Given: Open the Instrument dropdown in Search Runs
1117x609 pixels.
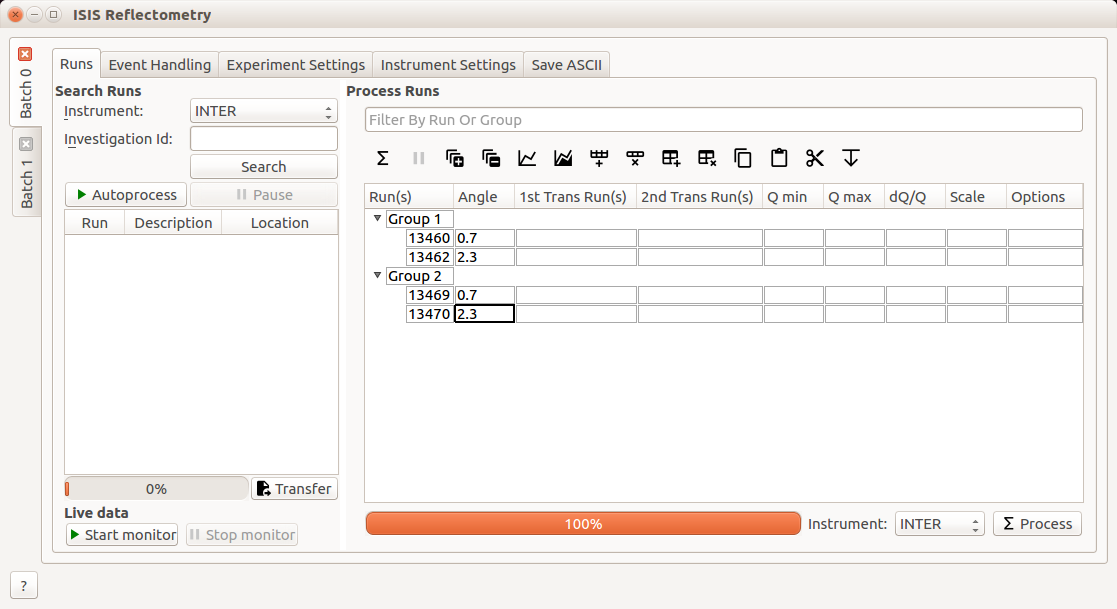Looking at the screenshot, I should click(x=263, y=111).
